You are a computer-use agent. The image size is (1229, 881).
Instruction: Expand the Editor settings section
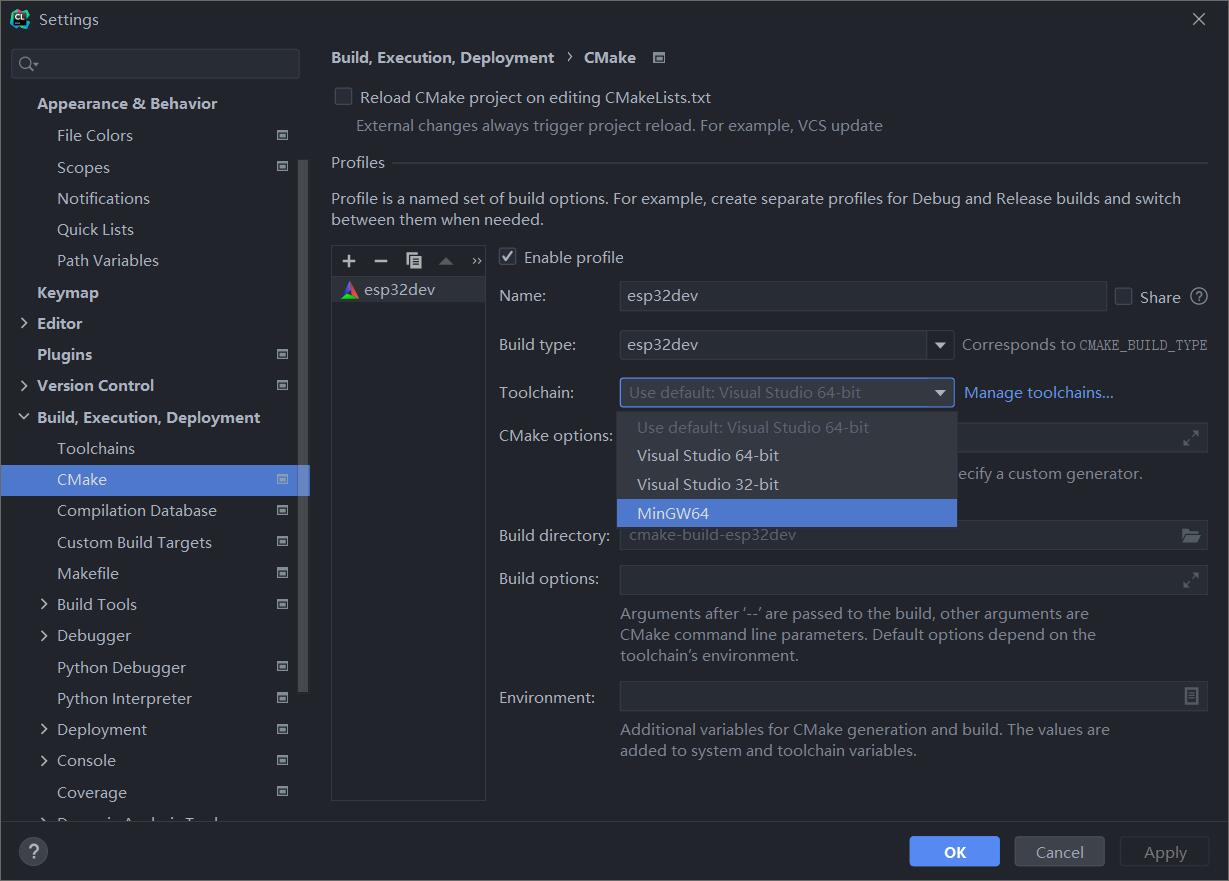tap(24, 323)
